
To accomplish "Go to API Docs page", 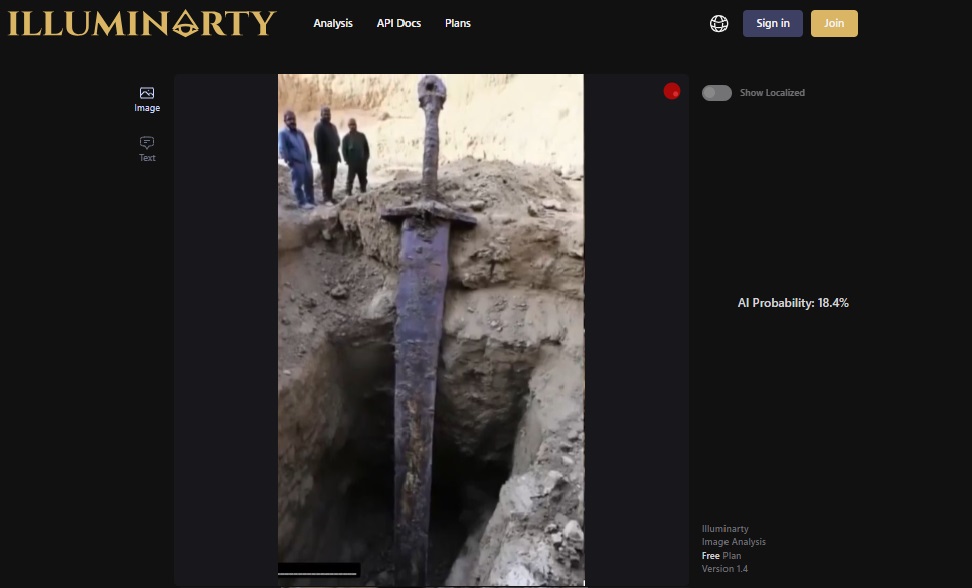I will pyautogui.click(x=399, y=23).
